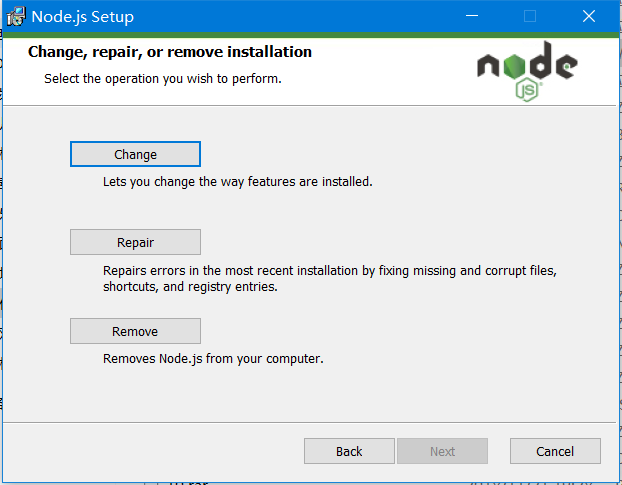622x485 pixels.
Task: Minimize the Node.js Setup window
Action: tap(472, 16)
